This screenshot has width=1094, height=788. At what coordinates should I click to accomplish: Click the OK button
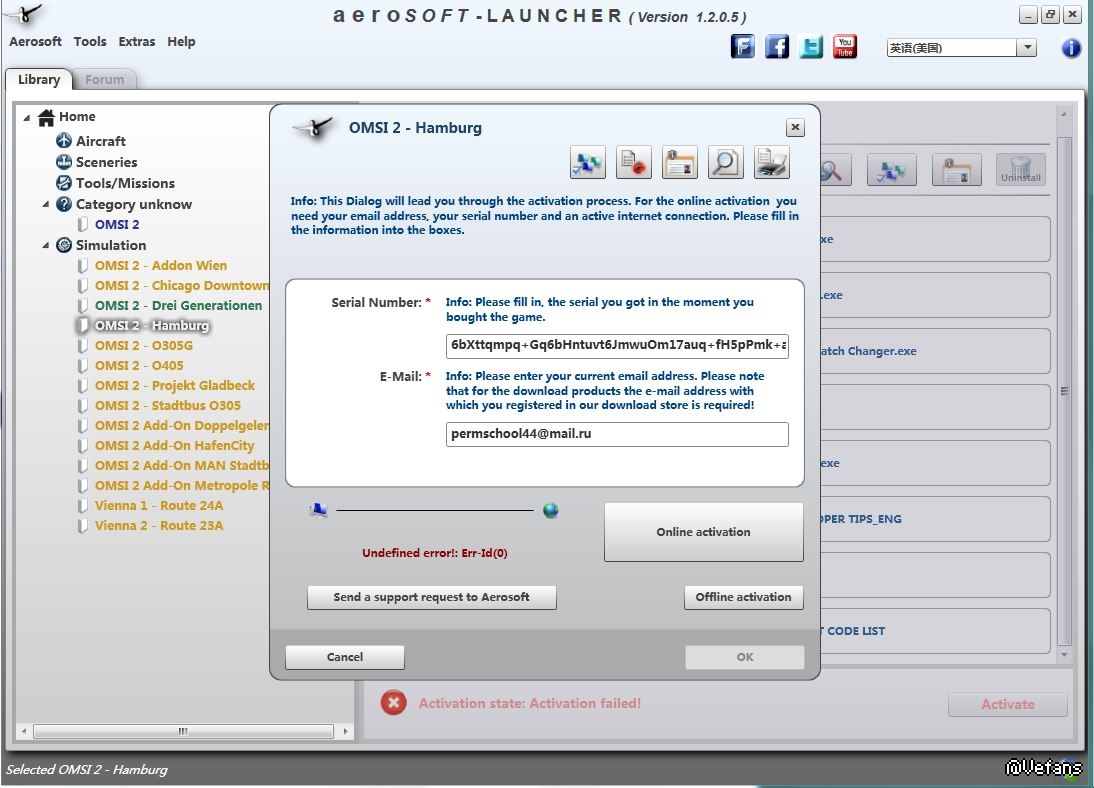tap(744, 657)
